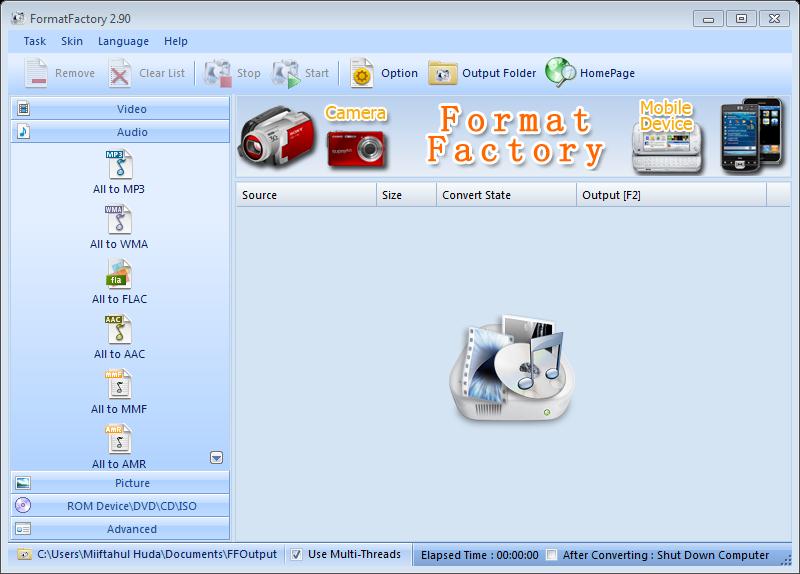Click the Start conversion icon
This screenshot has height=574, width=800.
tap(286, 73)
